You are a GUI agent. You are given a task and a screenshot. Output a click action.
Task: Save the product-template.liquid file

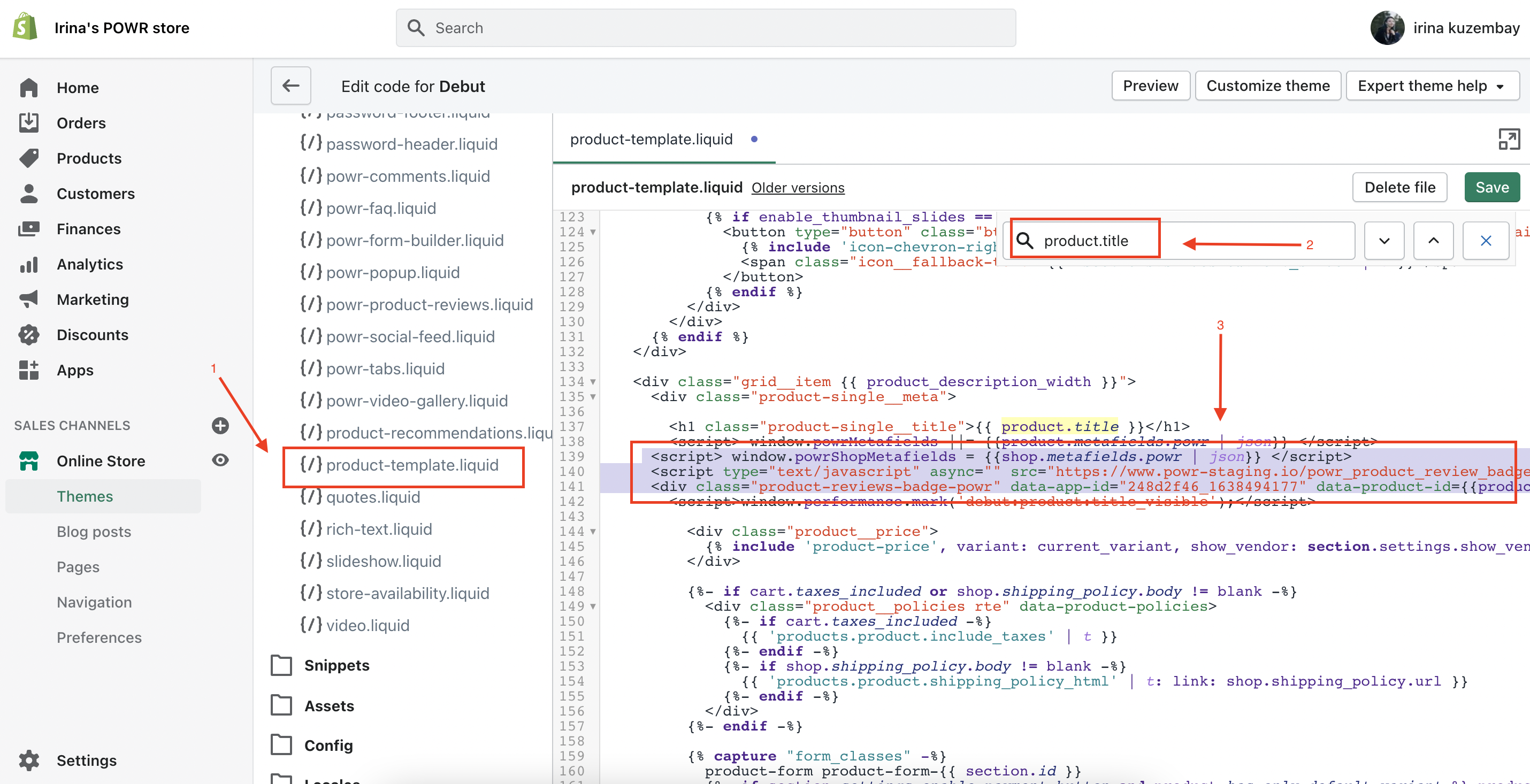coord(1492,188)
